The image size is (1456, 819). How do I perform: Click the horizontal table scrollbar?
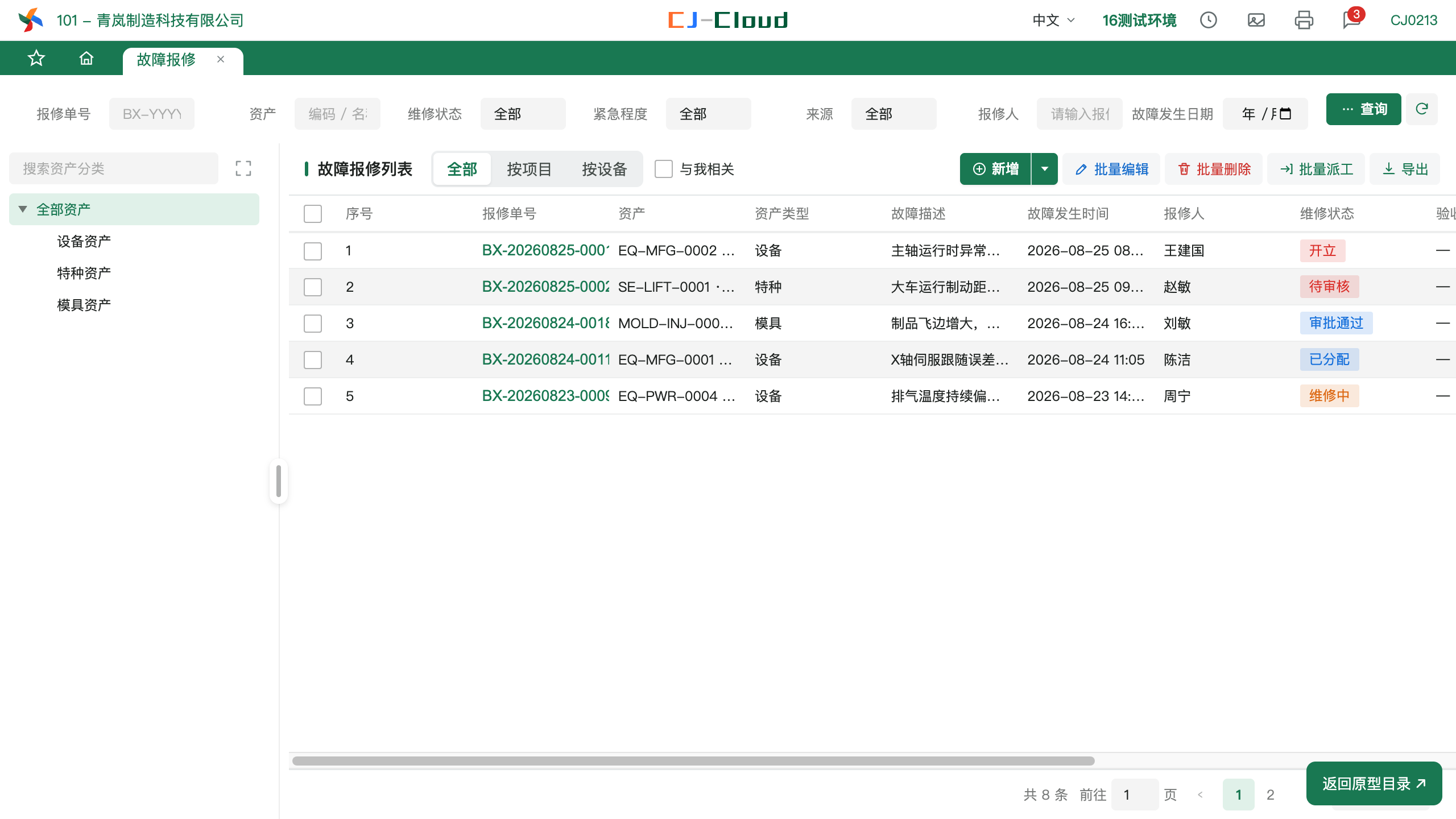pyautogui.click(x=693, y=761)
